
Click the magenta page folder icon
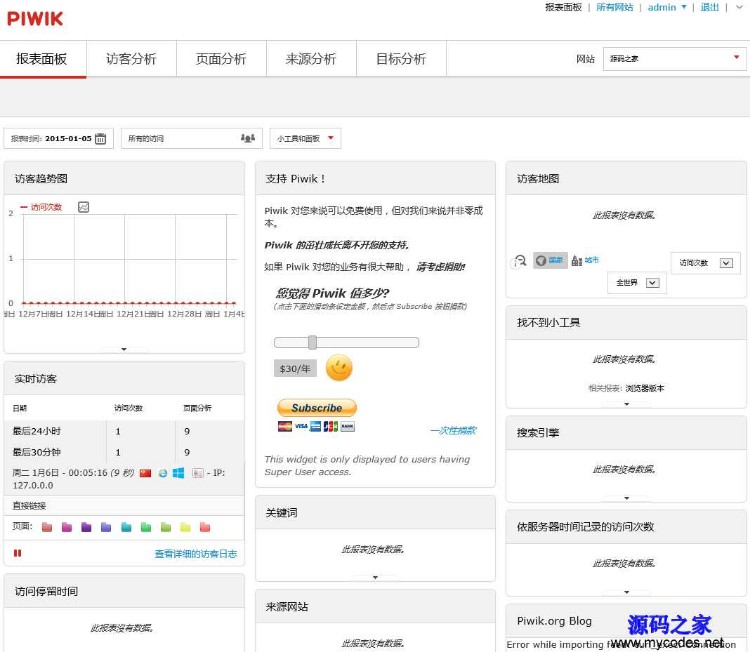click(67, 527)
